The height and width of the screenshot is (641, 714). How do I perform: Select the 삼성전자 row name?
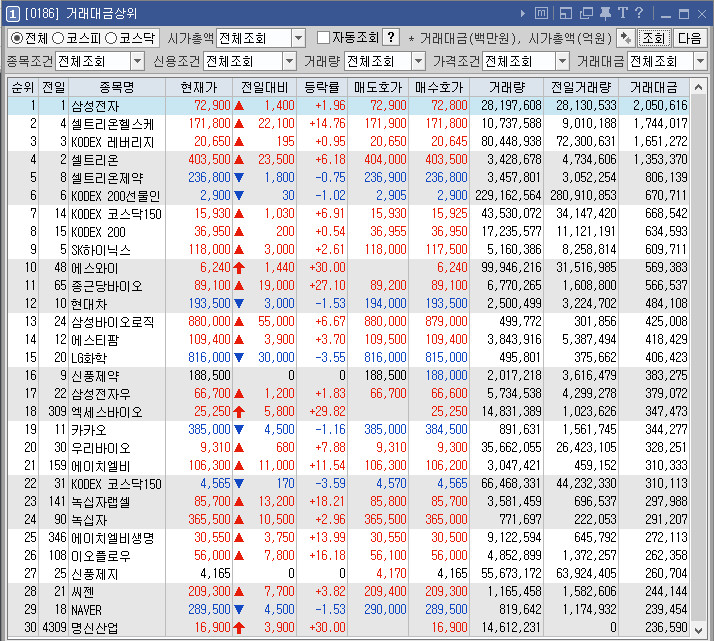click(x=95, y=106)
